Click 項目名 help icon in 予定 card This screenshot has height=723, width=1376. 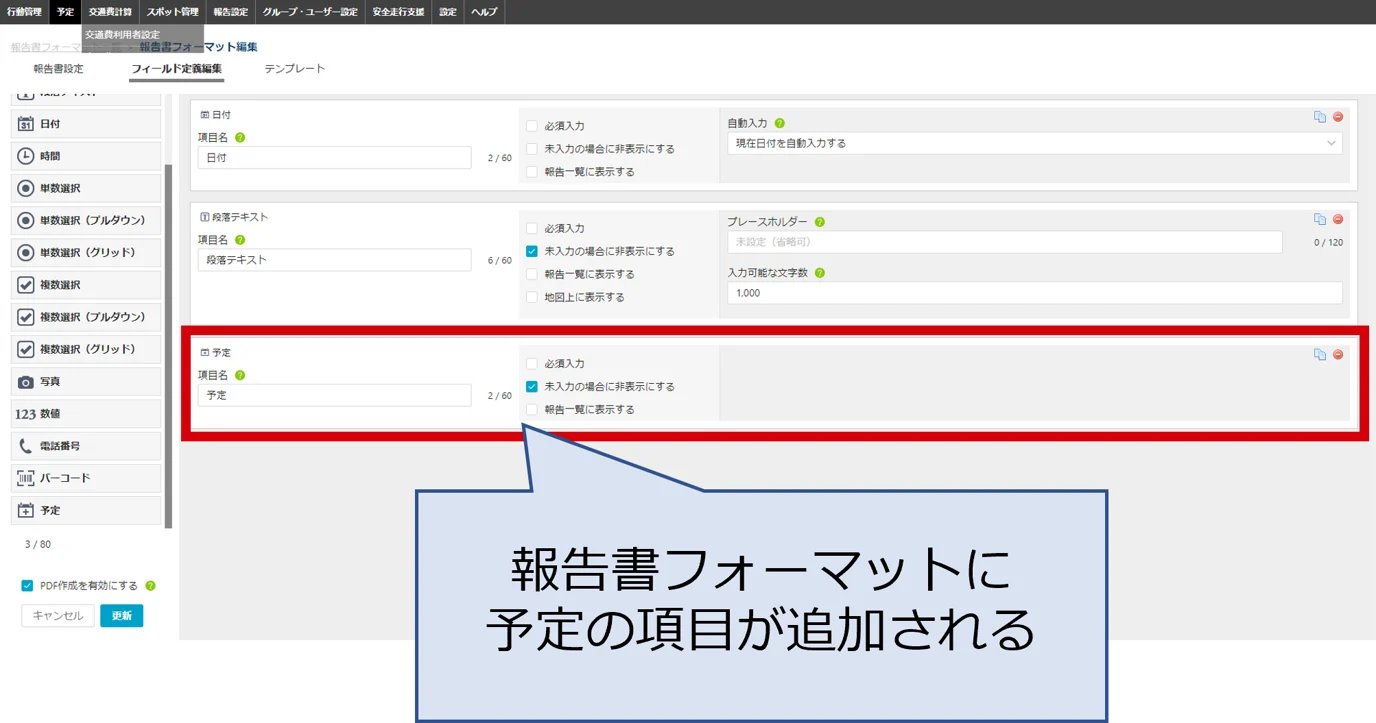240,375
